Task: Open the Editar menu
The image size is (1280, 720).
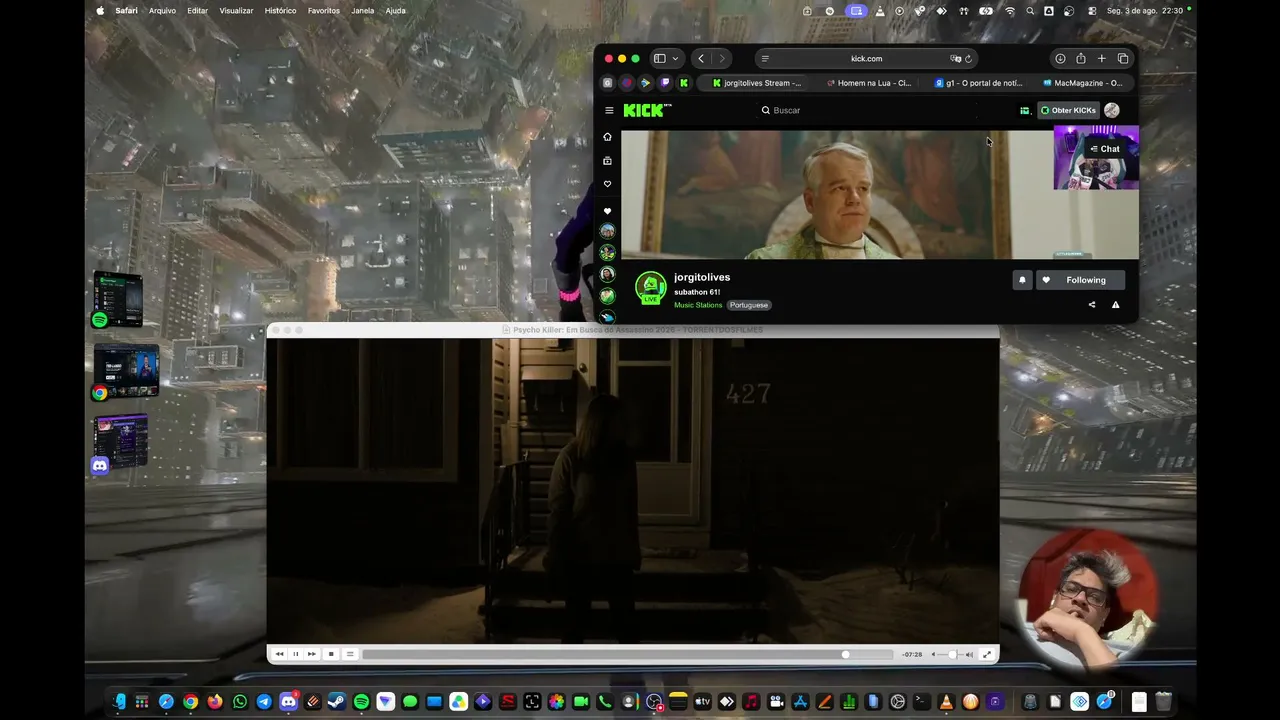Action: pyautogui.click(x=198, y=11)
